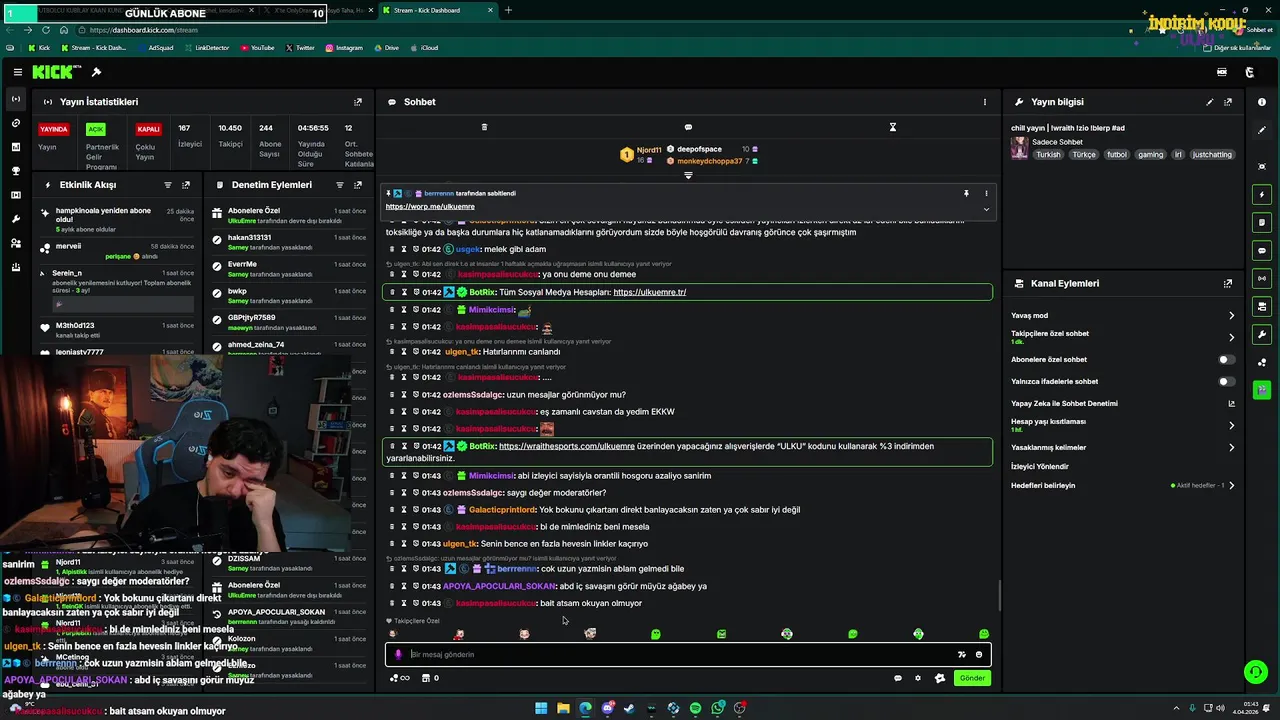Screen dimensions: 1280x720
Task: Toggle Yalnızca ifadelerle sohbet switch
Action: click(1226, 381)
